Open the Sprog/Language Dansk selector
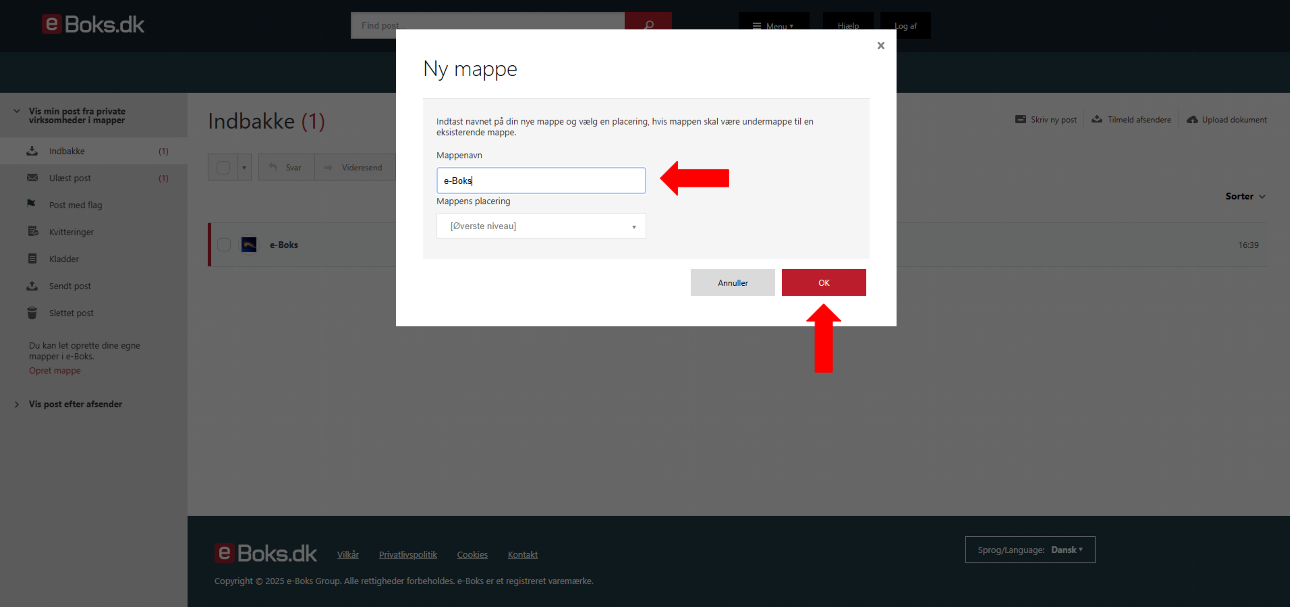The height and width of the screenshot is (607, 1290). tap(1030, 550)
